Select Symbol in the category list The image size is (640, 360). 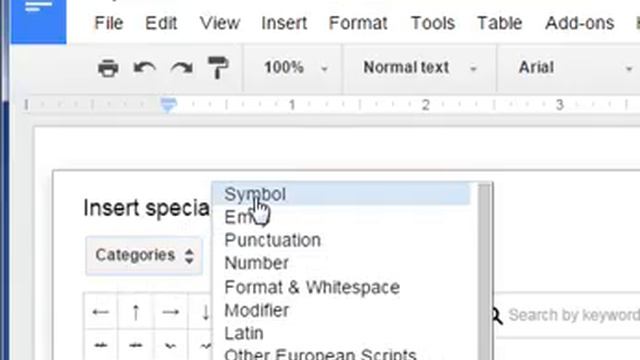341,194
